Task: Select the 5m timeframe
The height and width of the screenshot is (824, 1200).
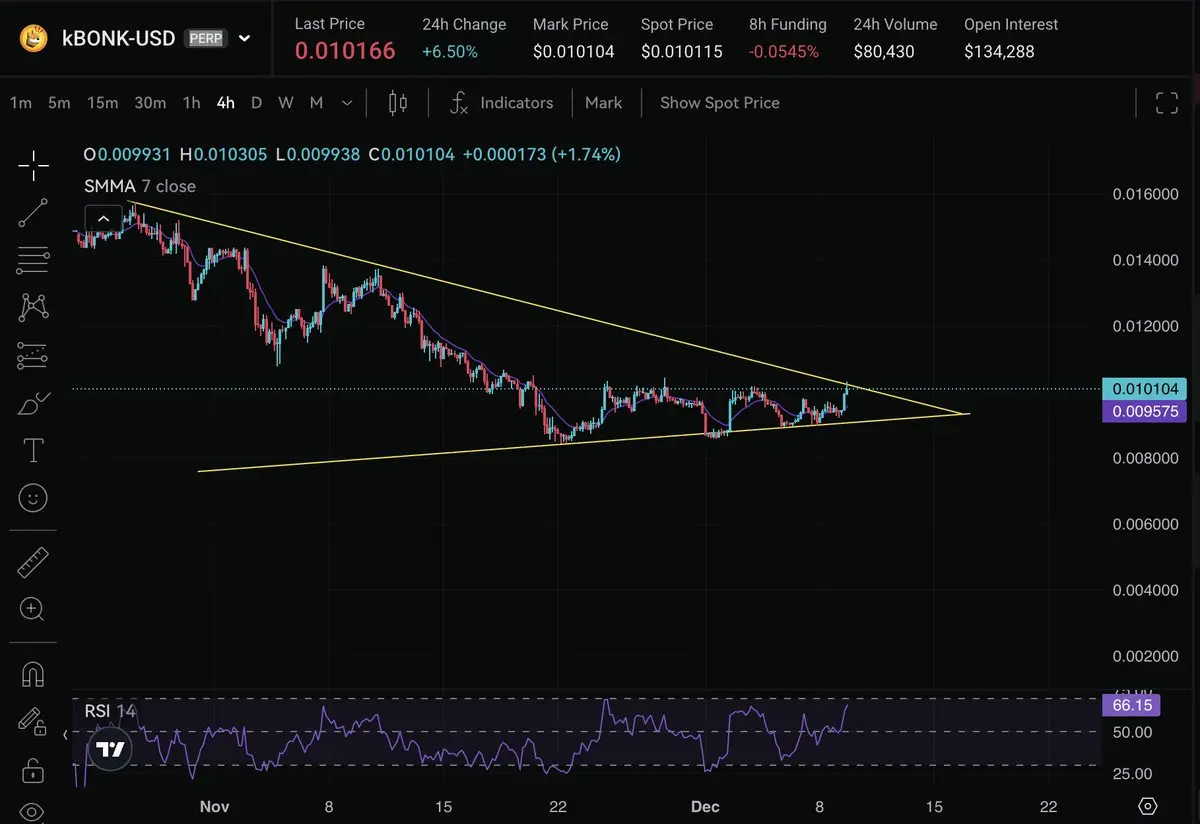Action: [x=59, y=103]
